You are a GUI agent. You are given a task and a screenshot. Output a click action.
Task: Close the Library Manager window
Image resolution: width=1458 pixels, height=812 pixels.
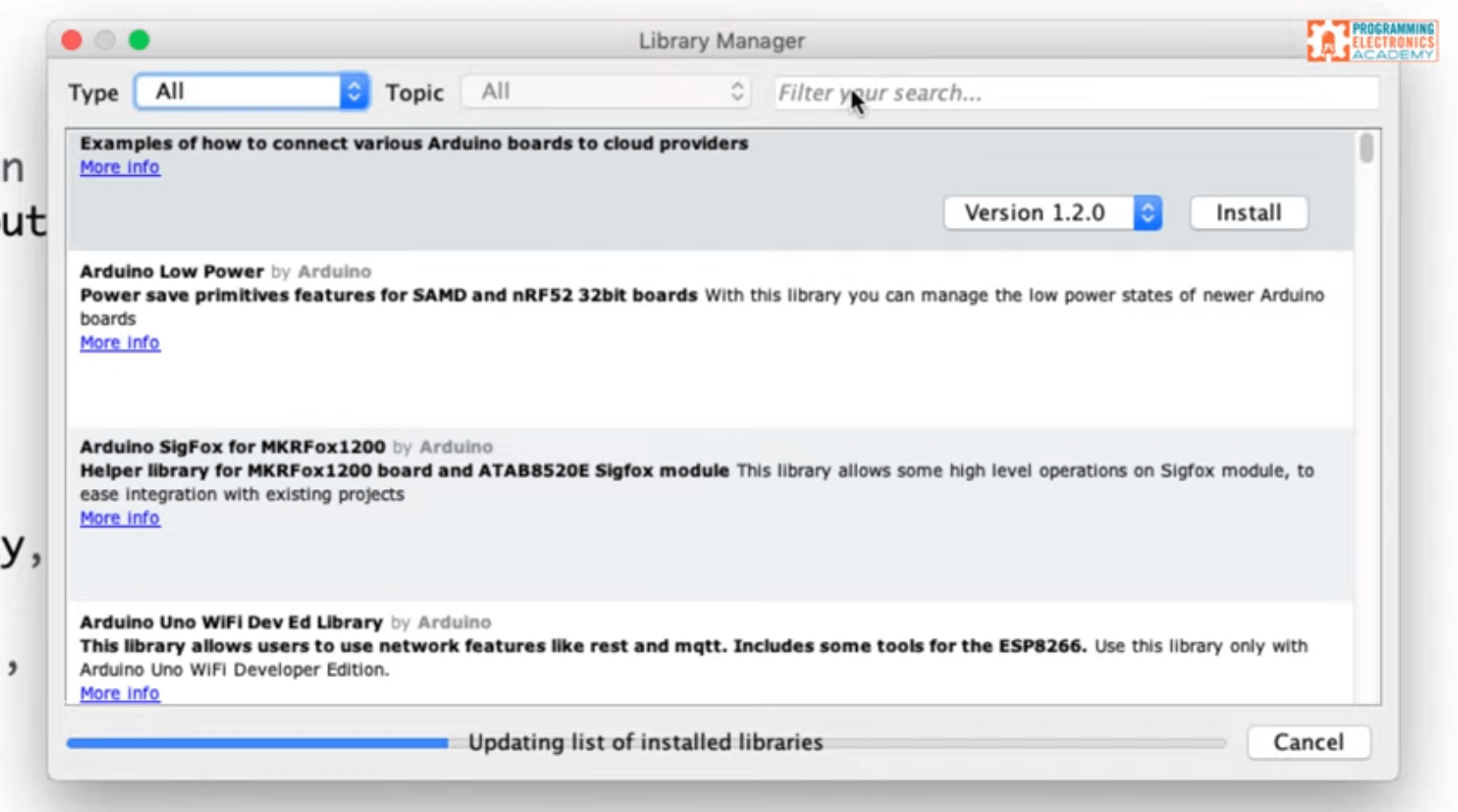(x=72, y=40)
